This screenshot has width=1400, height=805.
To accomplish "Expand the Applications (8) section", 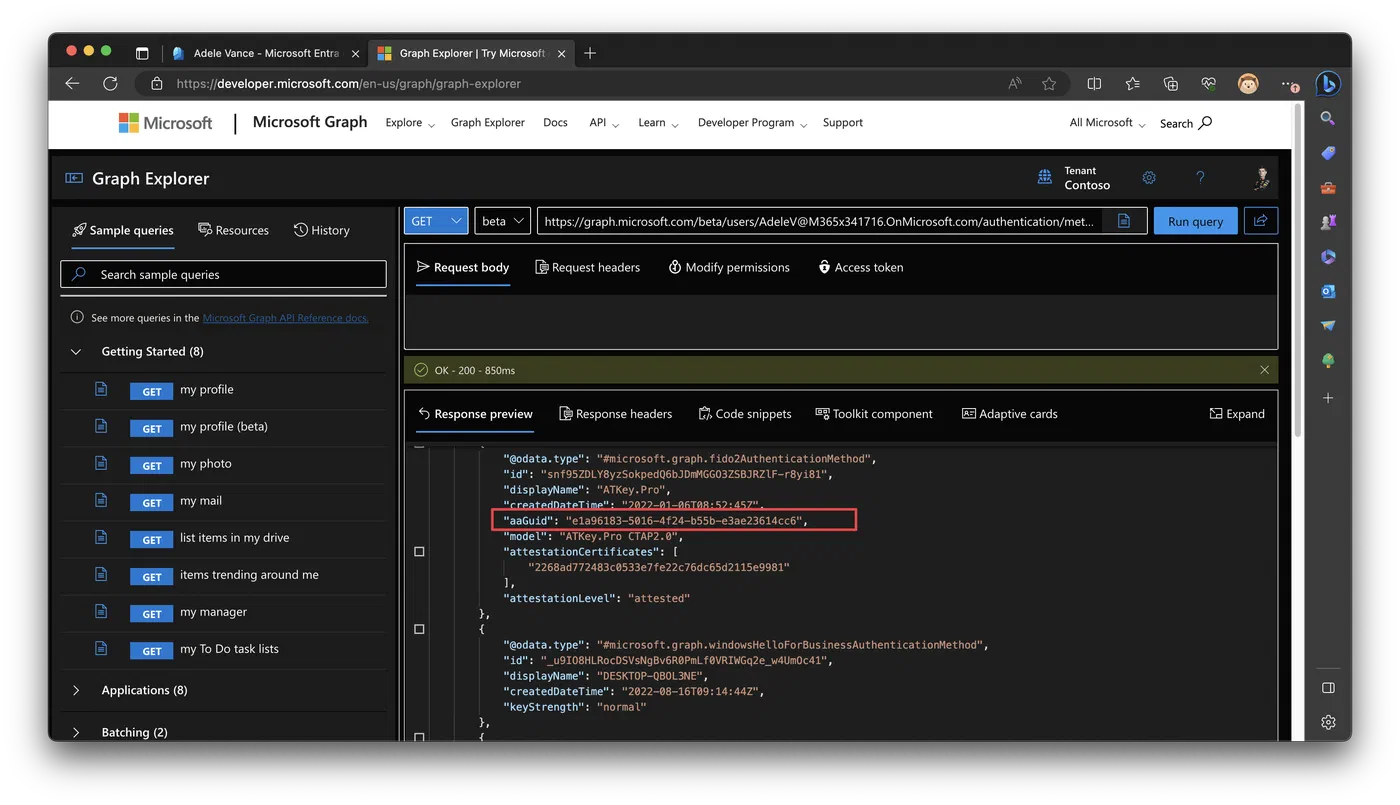I will 76,690.
